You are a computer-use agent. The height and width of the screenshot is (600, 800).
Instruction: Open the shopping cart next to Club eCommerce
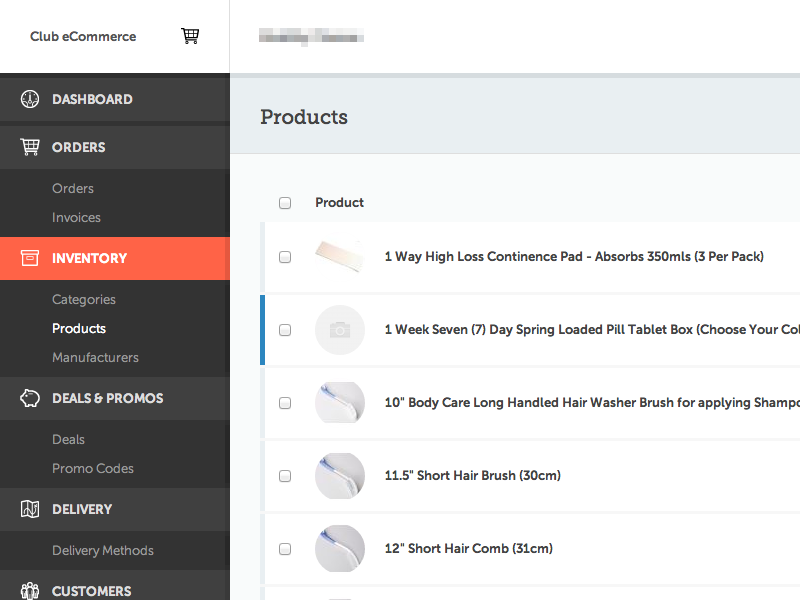coord(190,35)
